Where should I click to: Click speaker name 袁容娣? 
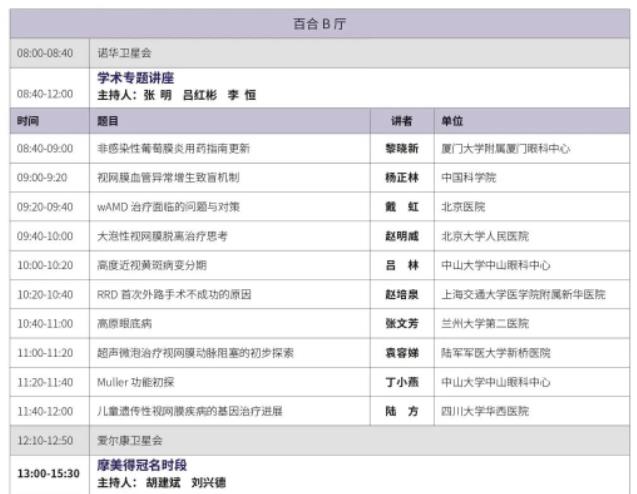(x=402, y=353)
